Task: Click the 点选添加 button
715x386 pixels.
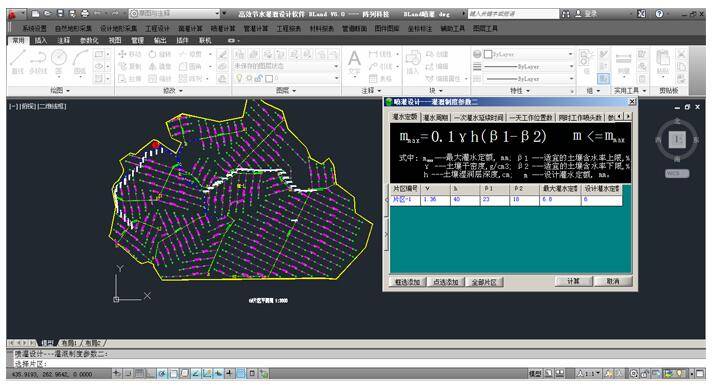Action: click(x=446, y=282)
